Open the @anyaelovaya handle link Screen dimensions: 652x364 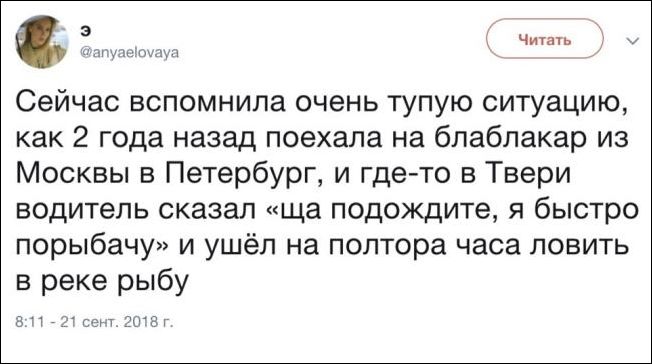tap(130, 53)
